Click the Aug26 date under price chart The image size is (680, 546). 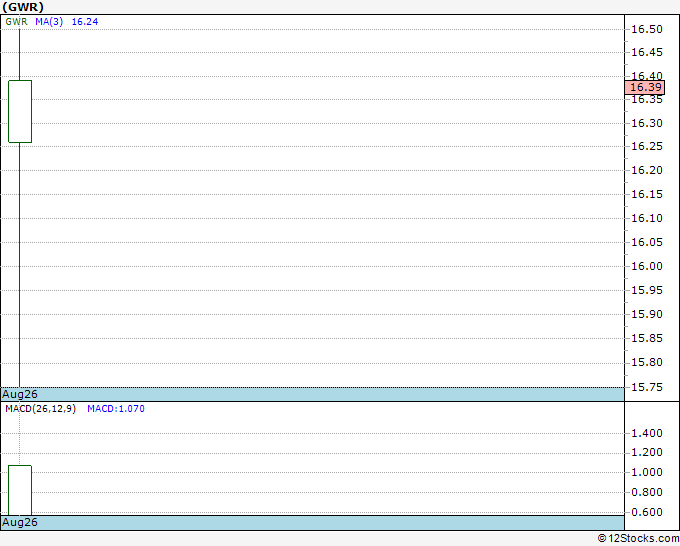tap(20, 394)
